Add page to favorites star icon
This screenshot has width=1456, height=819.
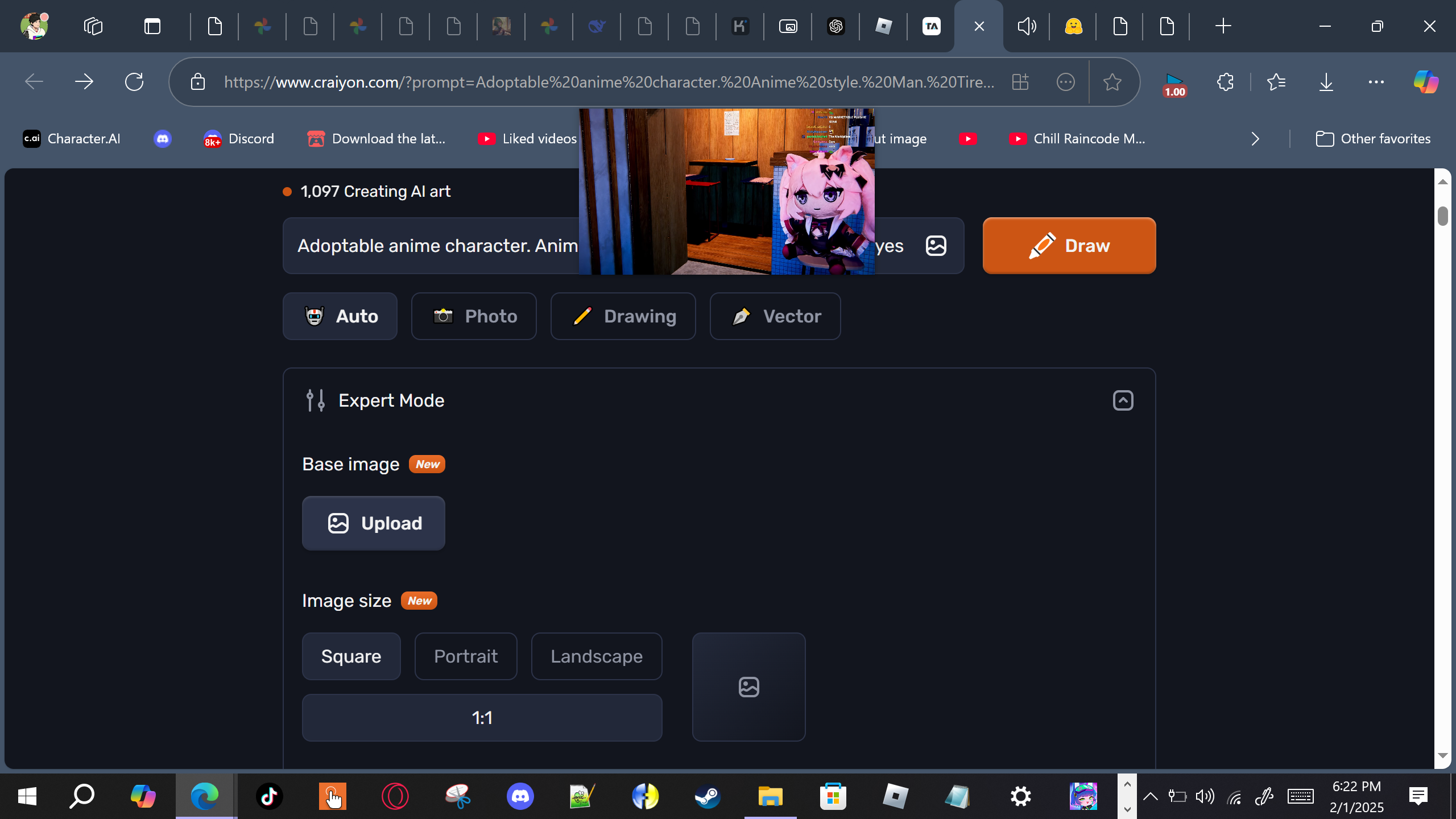click(1112, 82)
